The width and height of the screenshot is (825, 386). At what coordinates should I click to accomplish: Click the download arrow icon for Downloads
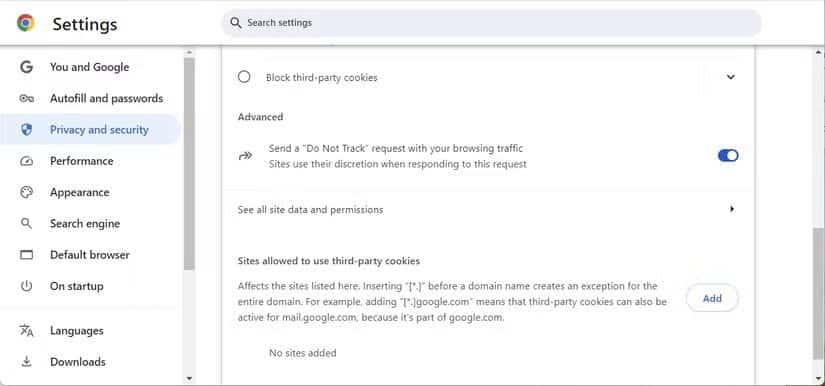click(26, 362)
